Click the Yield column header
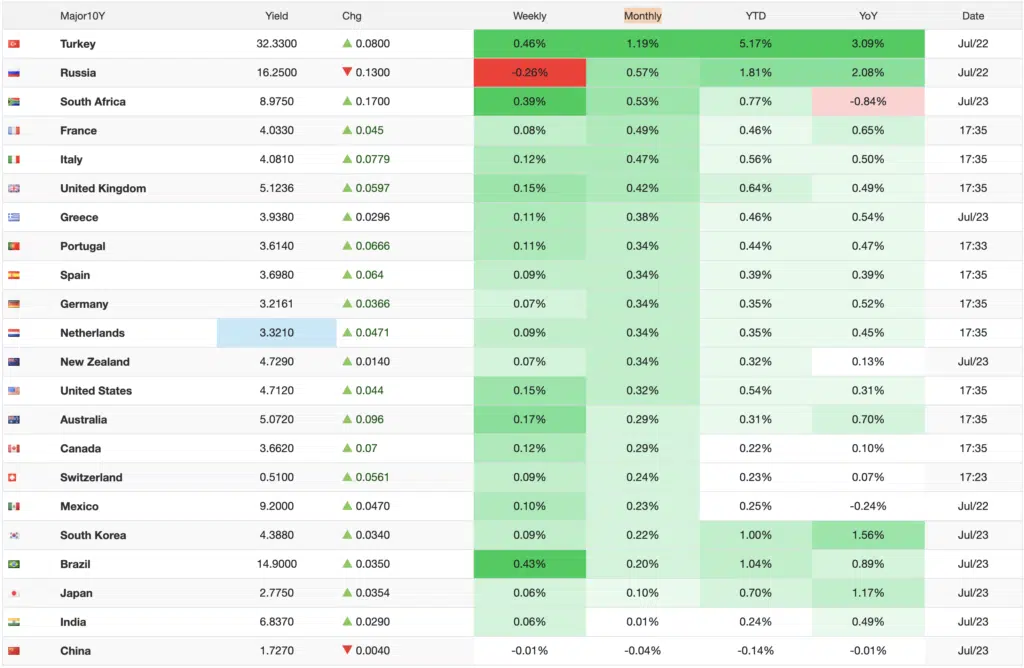 tap(276, 16)
